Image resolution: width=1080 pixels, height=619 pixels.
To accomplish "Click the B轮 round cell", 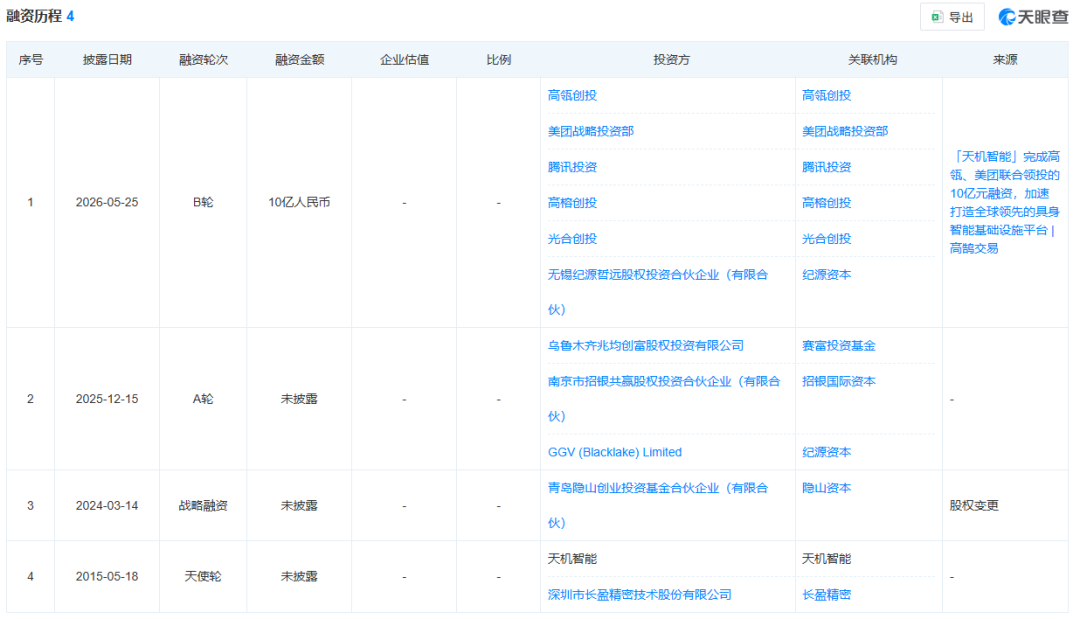I will pyautogui.click(x=203, y=202).
